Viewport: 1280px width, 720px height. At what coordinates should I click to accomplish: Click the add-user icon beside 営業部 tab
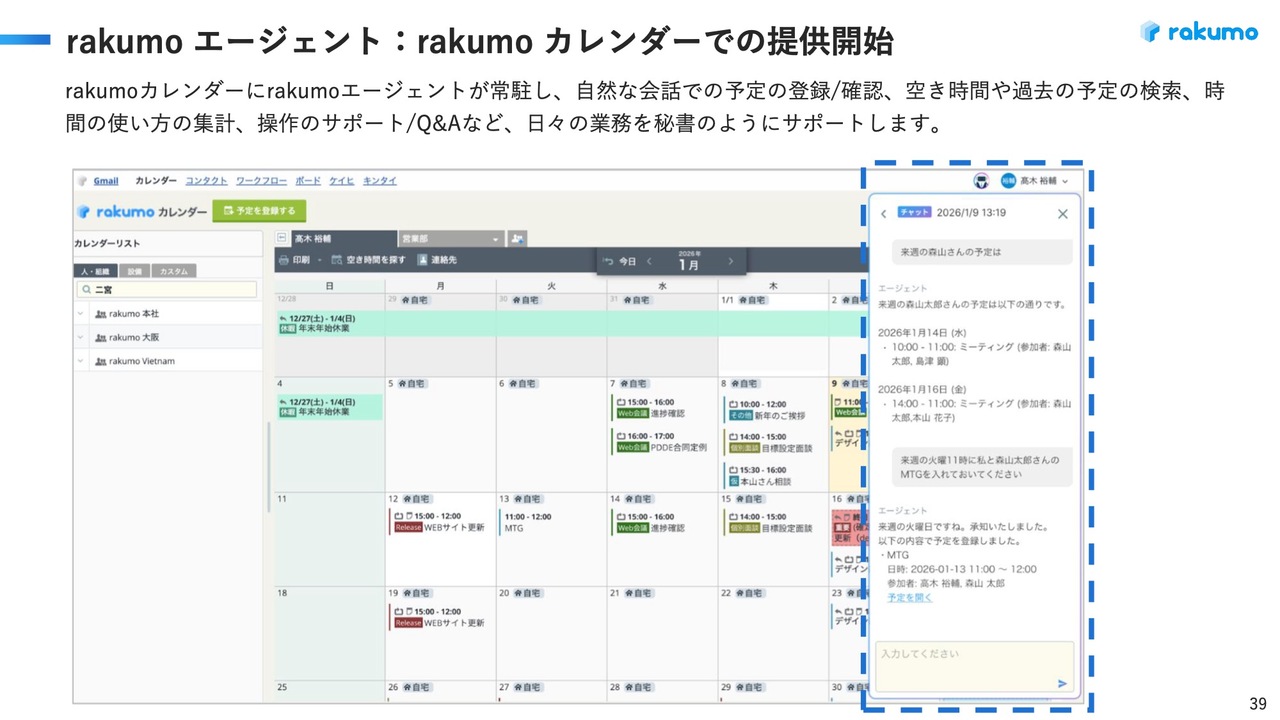click(x=517, y=239)
